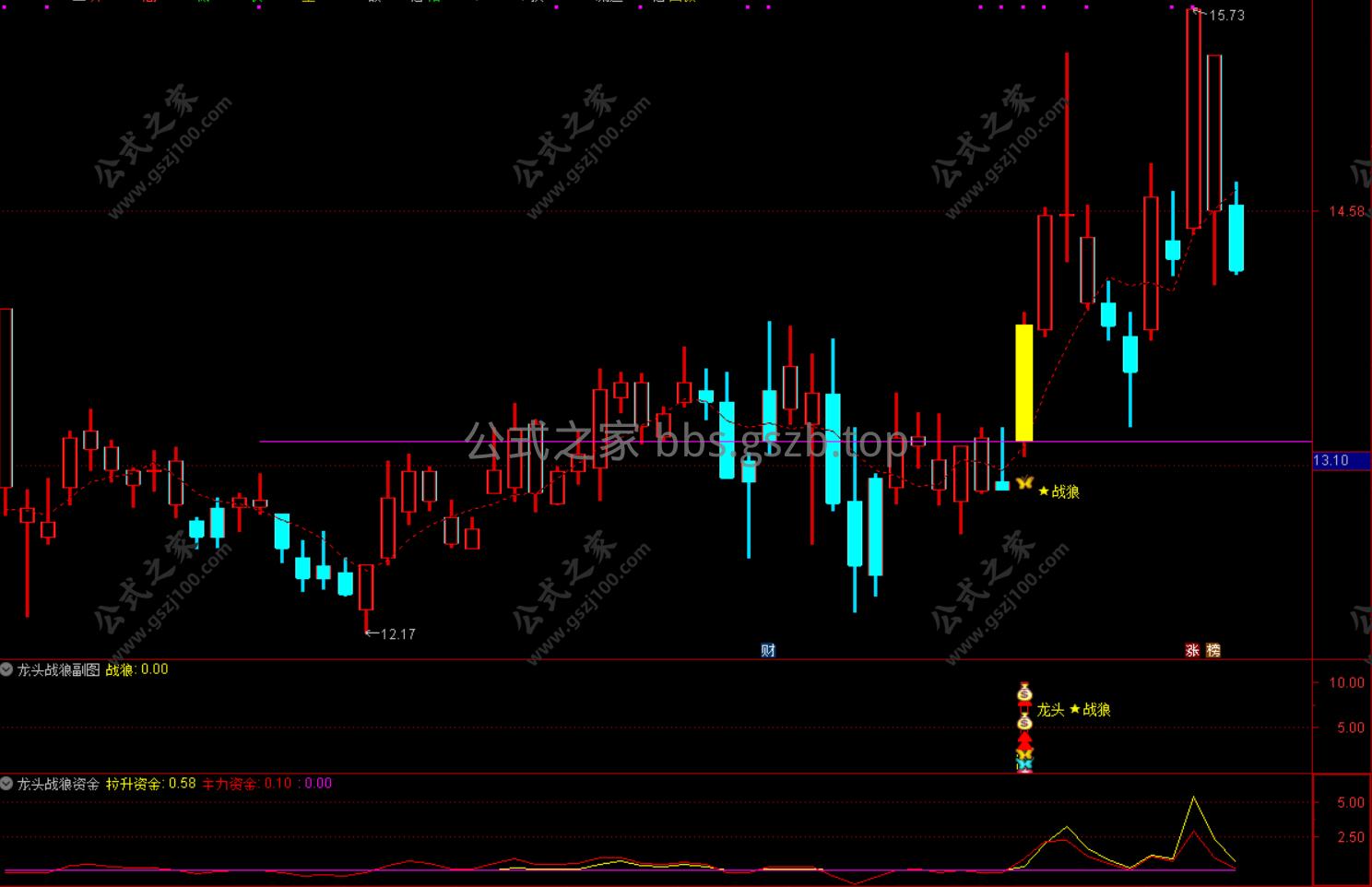Click the 12.17 low price marker
This screenshot has width=1372, height=887.
click(396, 634)
